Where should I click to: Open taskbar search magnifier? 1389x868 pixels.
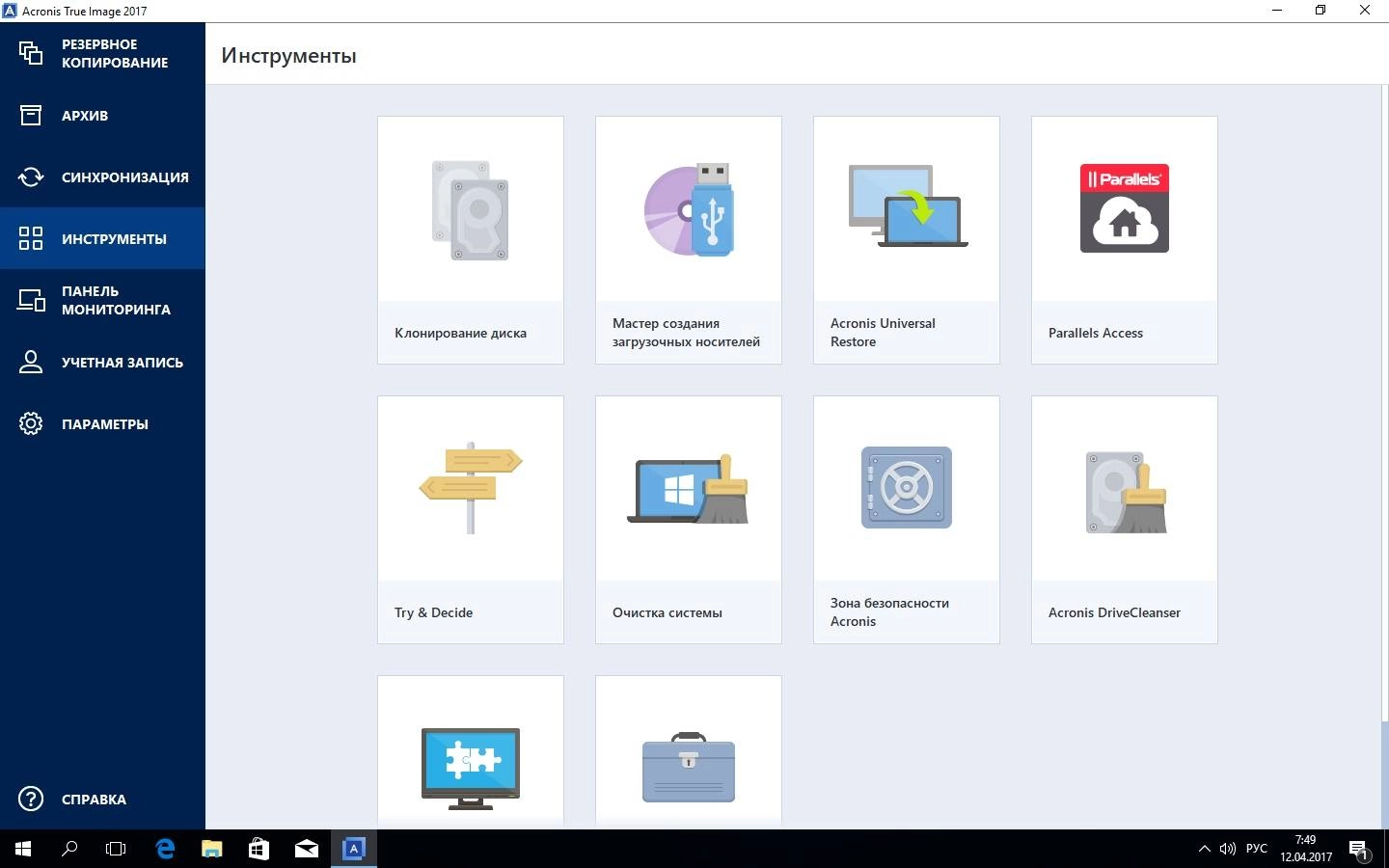69,849
